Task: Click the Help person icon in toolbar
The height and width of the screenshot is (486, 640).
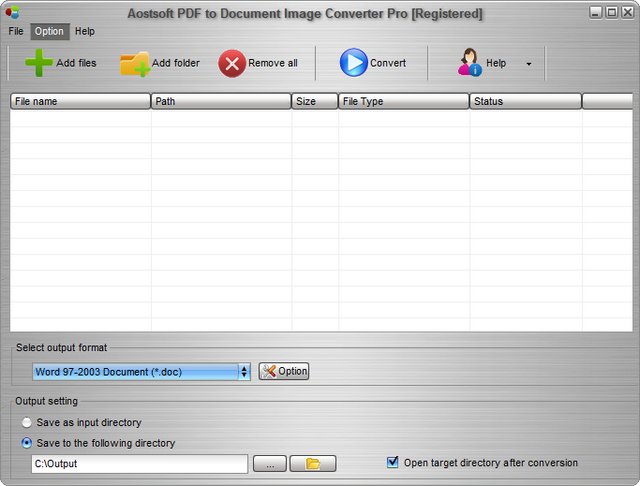Action: [469, 63]
